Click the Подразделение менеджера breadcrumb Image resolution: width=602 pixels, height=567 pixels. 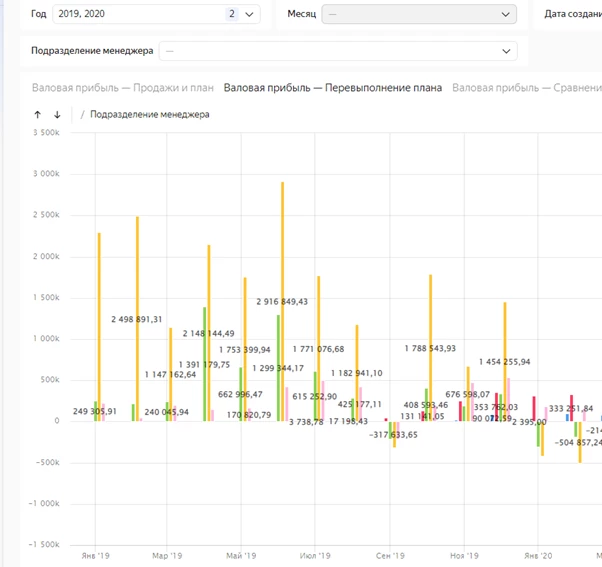pos(150,114)
